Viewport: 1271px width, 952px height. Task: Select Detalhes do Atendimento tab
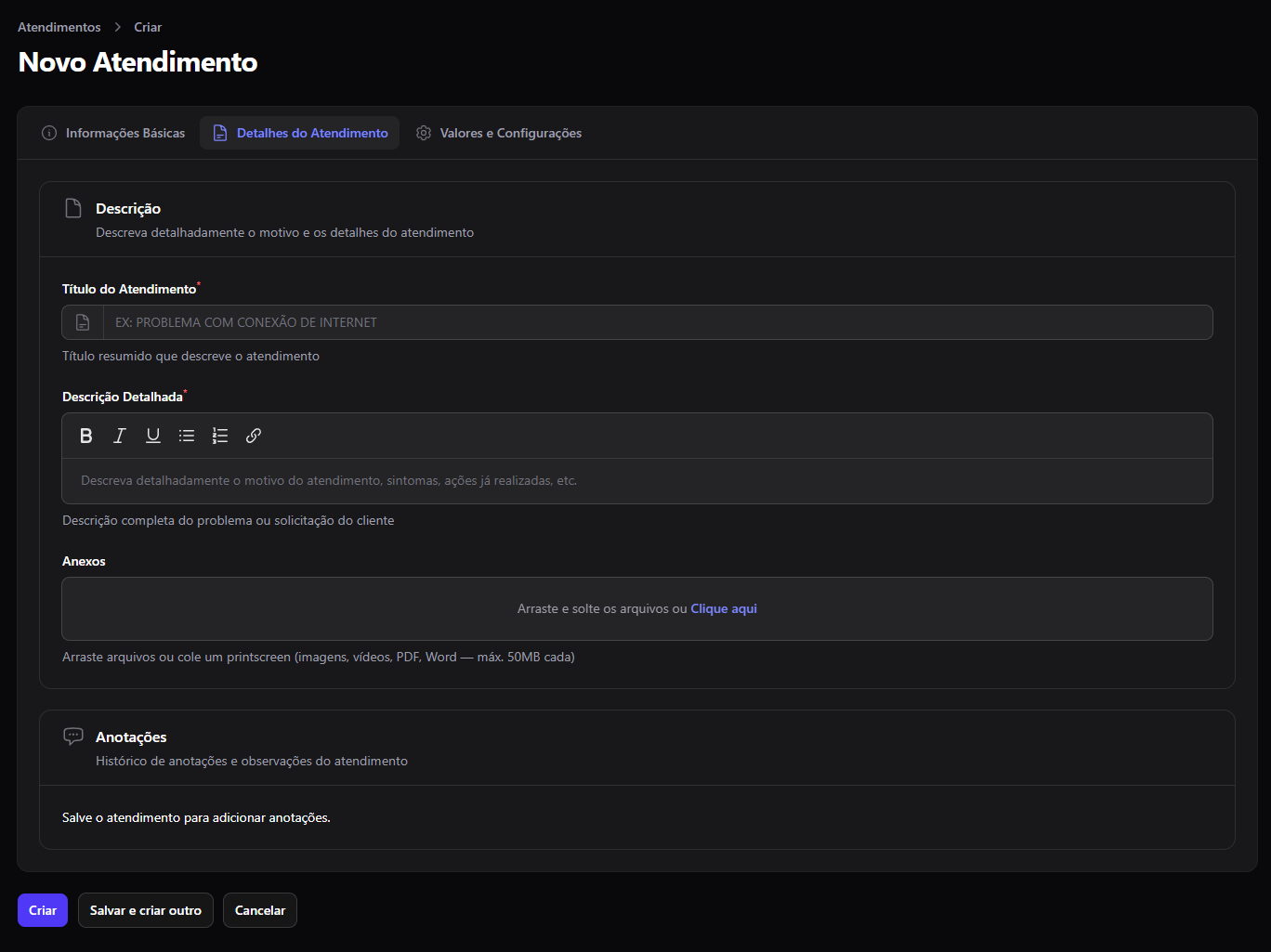point(300,133)
